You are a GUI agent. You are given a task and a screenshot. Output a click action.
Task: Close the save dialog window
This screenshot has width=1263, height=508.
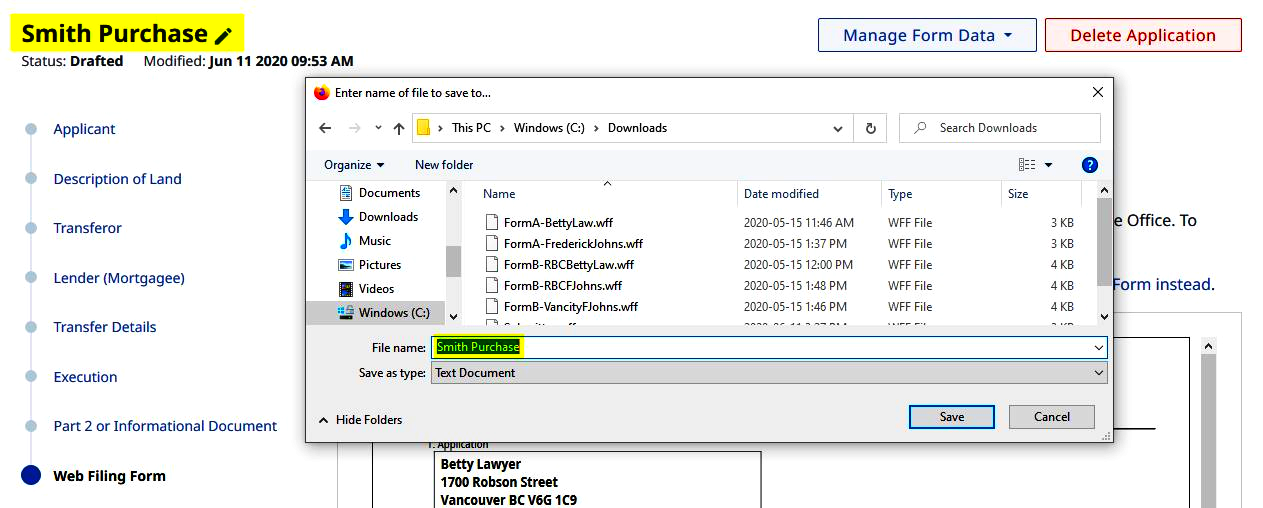click(x=1098, y=92)
